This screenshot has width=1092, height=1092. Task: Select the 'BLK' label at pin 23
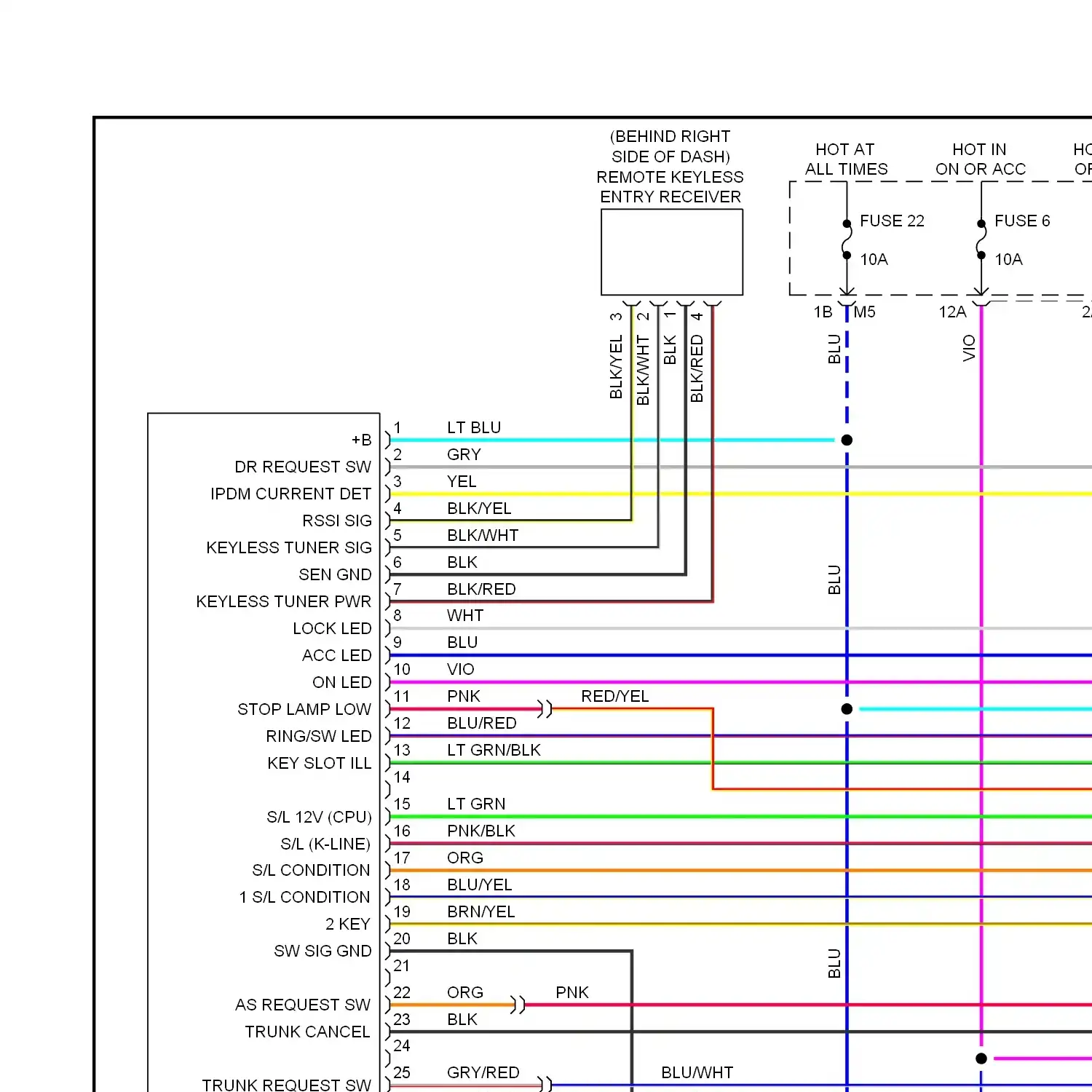click(462, 1019)
